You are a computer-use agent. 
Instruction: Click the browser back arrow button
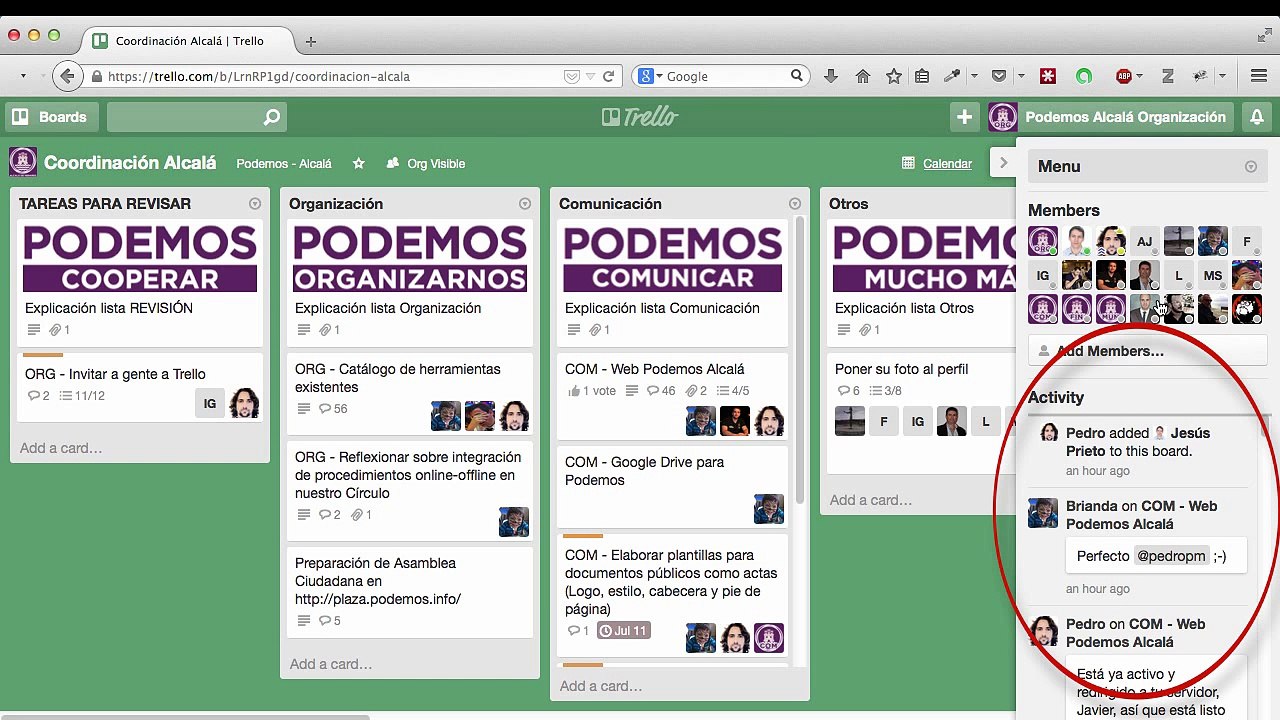(67, 76)
